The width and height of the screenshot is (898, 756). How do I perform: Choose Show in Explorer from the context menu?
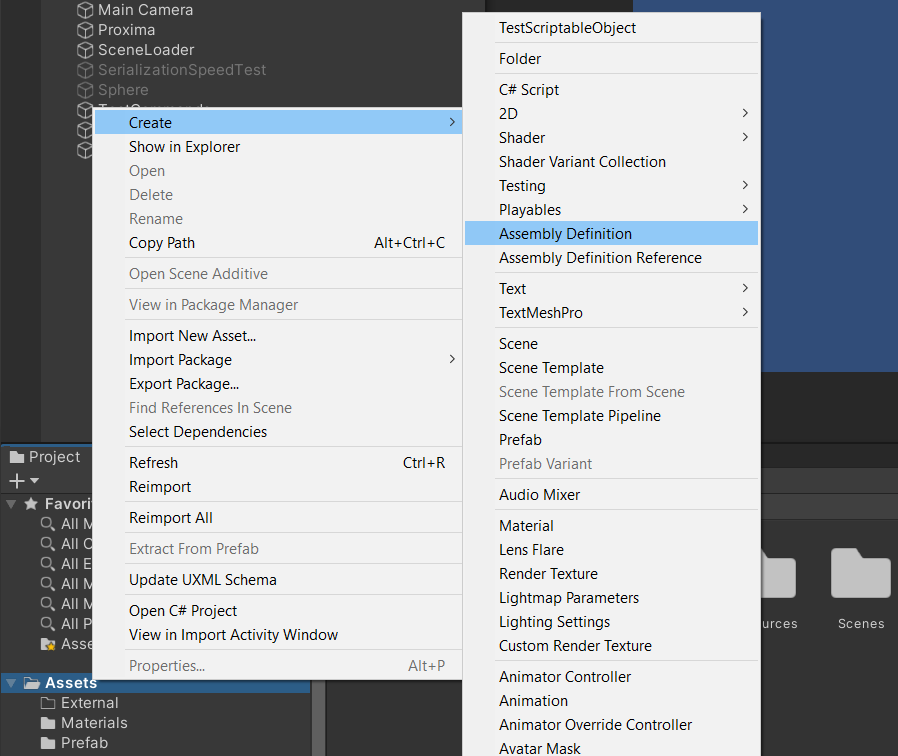coord(184,146)
